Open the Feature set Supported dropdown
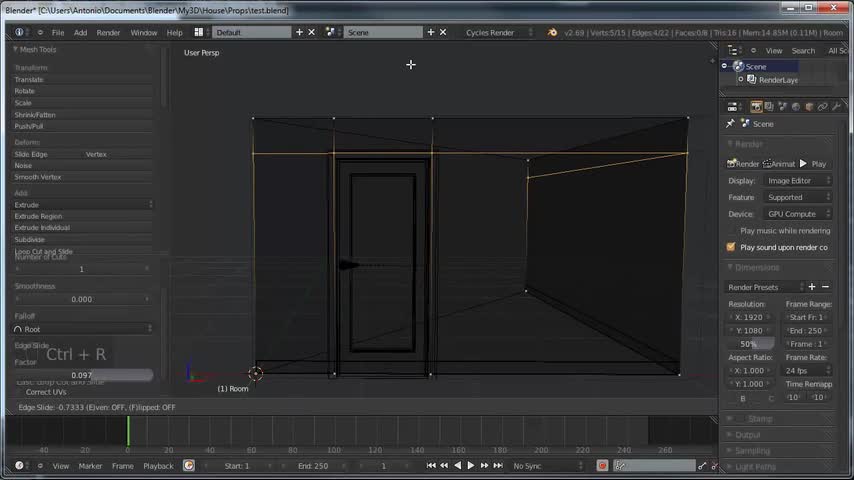854x480 pixels. click(x=798, y=197)
